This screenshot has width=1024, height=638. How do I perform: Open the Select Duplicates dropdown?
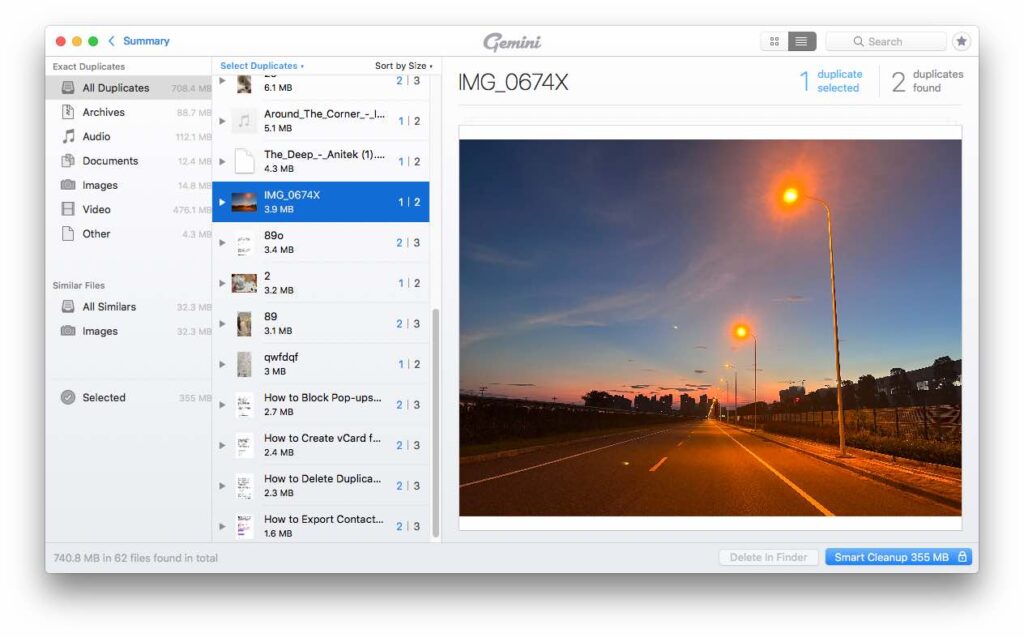click(262, 66)
